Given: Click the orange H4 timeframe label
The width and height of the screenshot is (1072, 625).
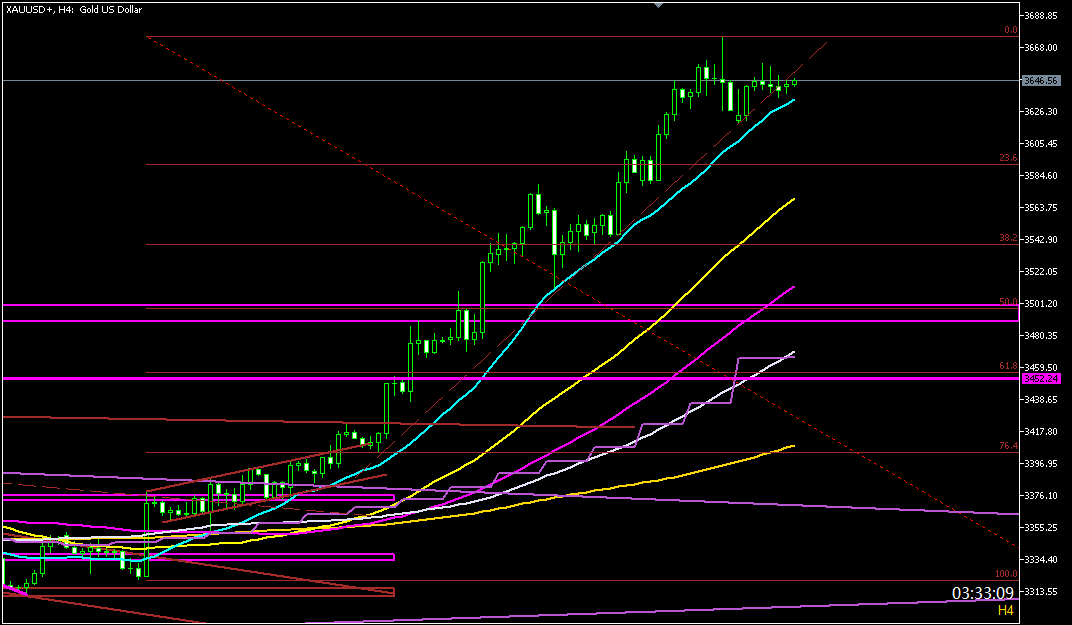Looking at the screenshot, I should pyautogui.click(x=1005, y=610).
